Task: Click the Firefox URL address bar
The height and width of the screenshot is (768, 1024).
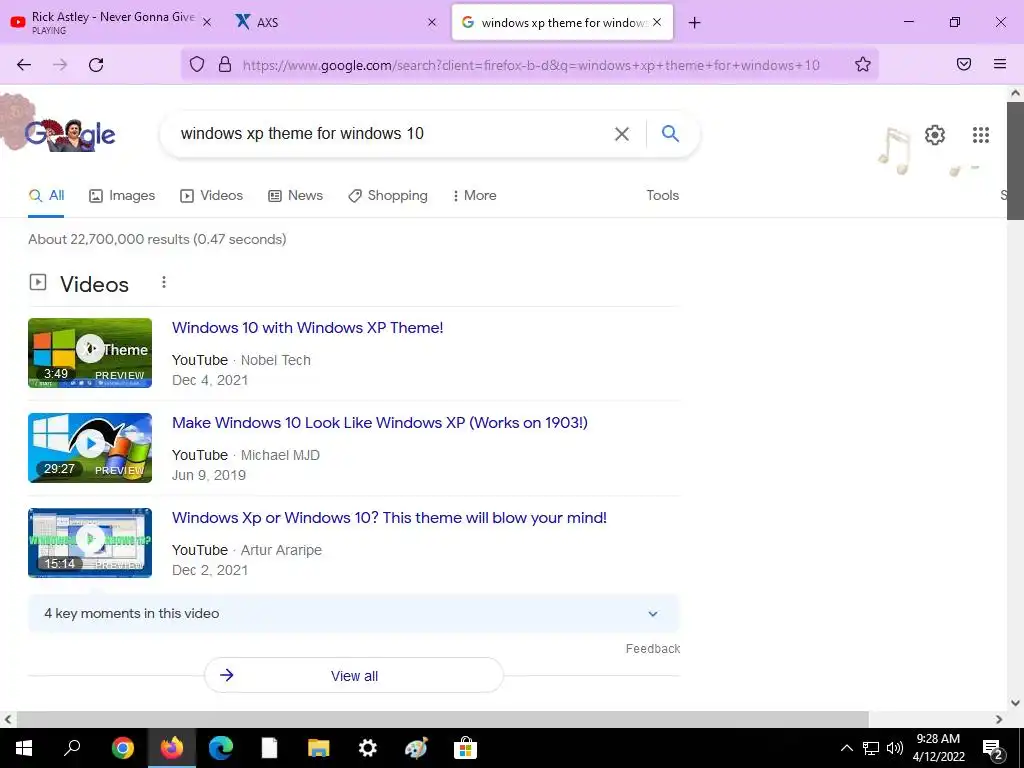Action: coord(530,65)
